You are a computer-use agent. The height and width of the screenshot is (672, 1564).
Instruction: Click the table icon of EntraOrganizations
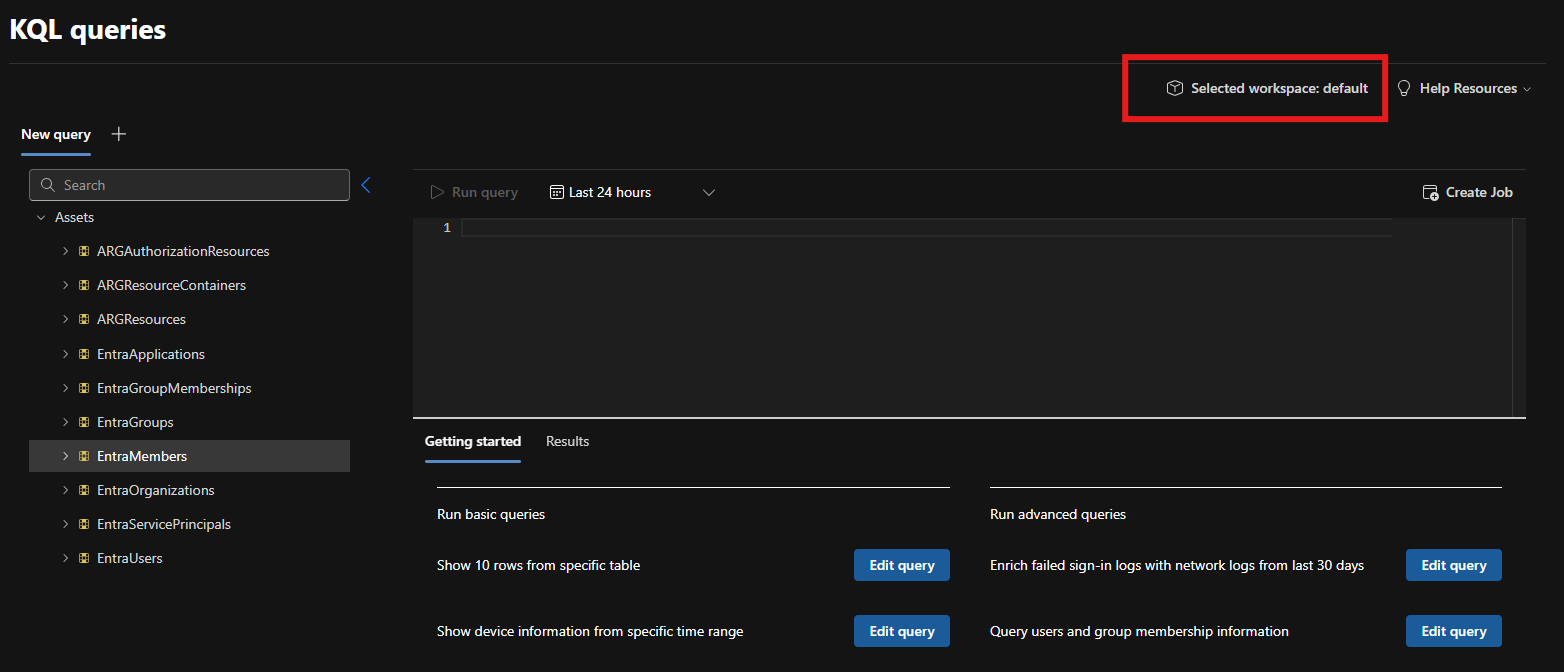[85, 490]
